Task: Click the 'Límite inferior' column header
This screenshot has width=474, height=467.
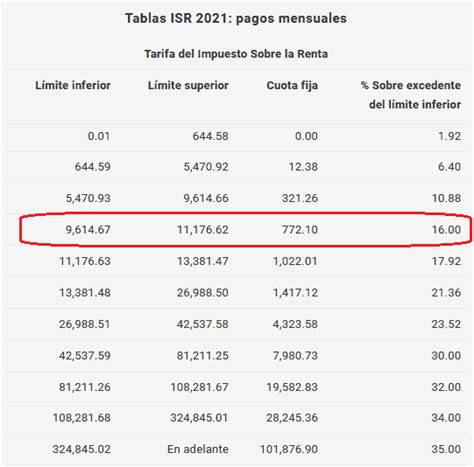Action: 73,85
